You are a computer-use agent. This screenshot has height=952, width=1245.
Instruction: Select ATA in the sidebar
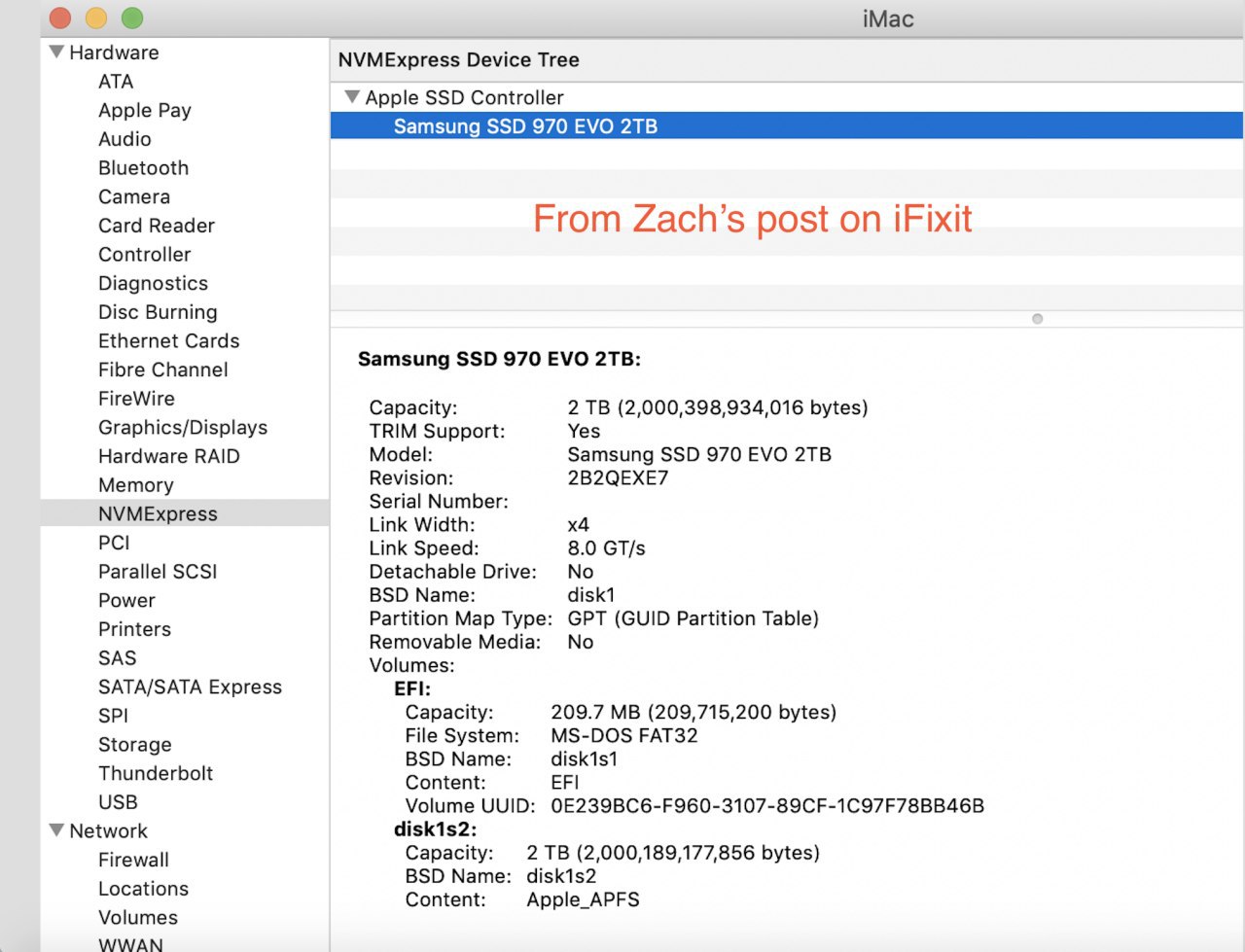click(x=116, y=82)
